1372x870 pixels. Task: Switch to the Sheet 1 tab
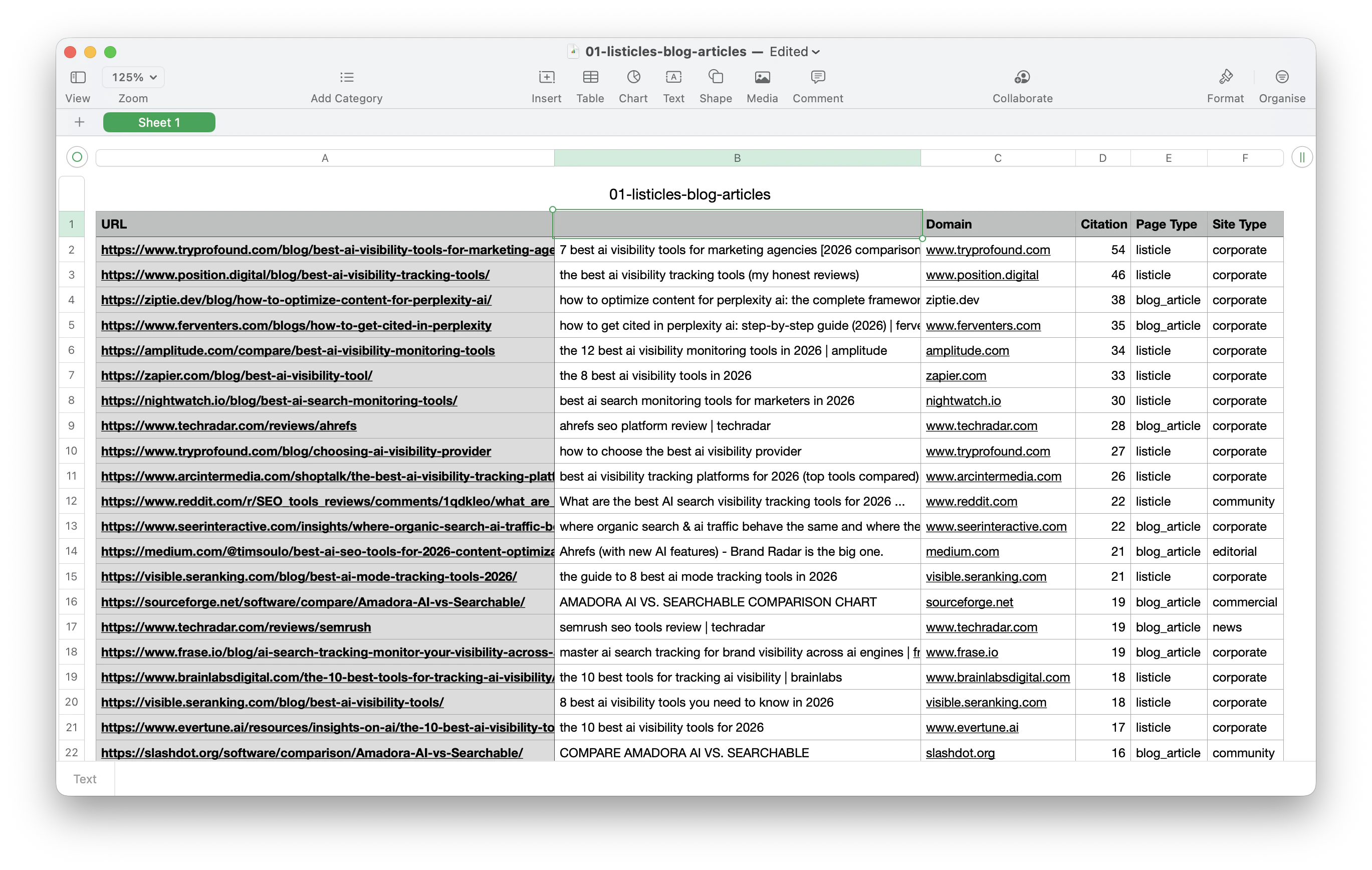coord(159,122)
